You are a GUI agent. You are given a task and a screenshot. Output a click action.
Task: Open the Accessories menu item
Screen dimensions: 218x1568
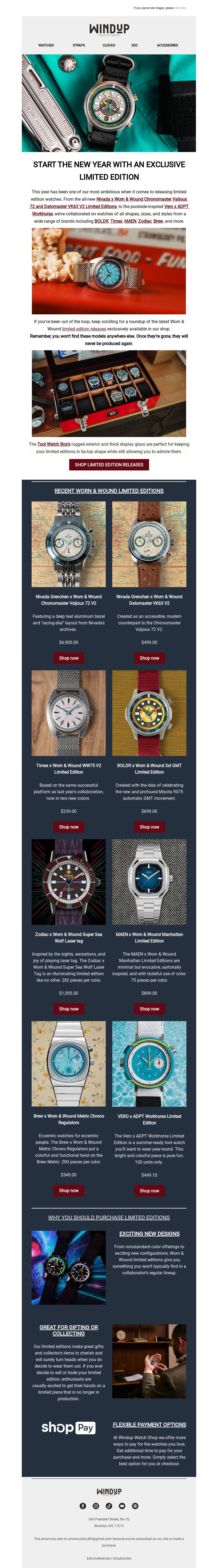point(167,45)
